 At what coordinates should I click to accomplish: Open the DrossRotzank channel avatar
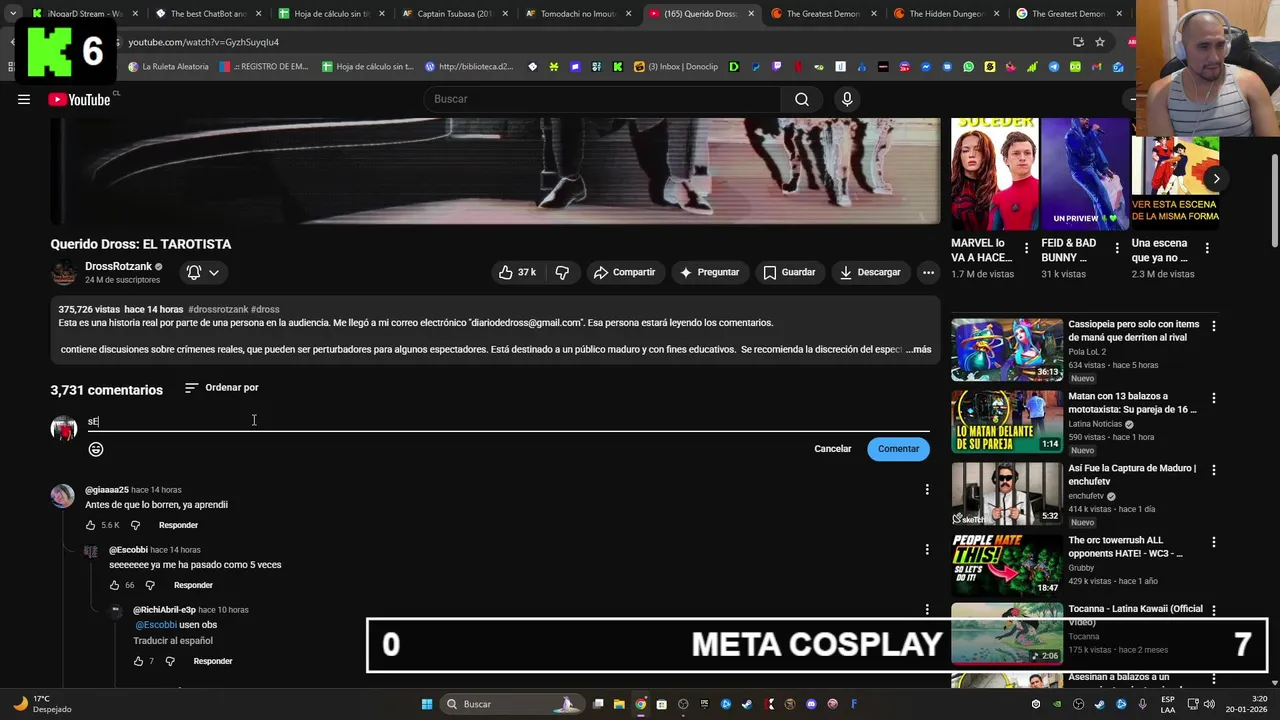(x=64, y=272)
